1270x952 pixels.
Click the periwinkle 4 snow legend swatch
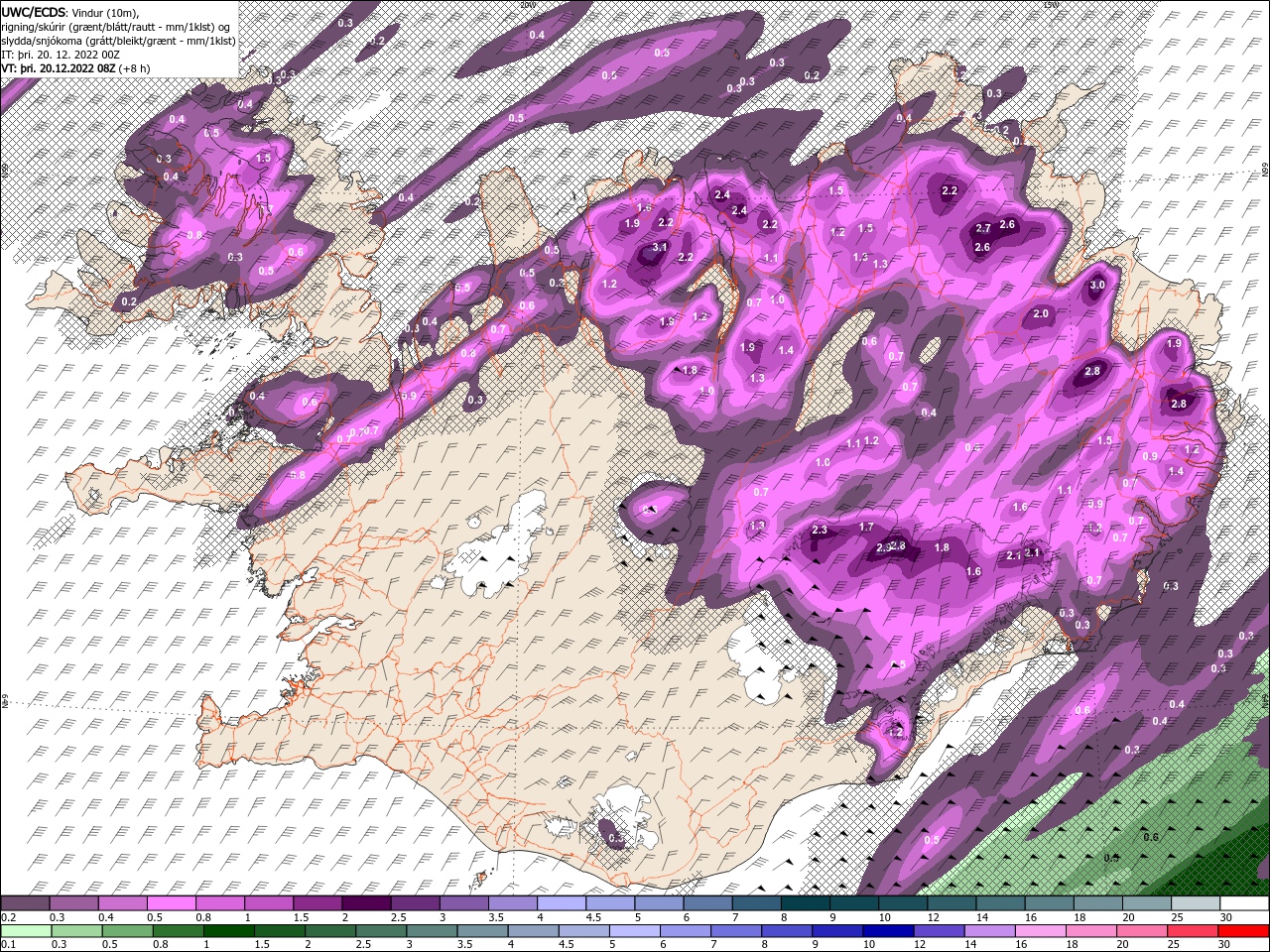562,903
